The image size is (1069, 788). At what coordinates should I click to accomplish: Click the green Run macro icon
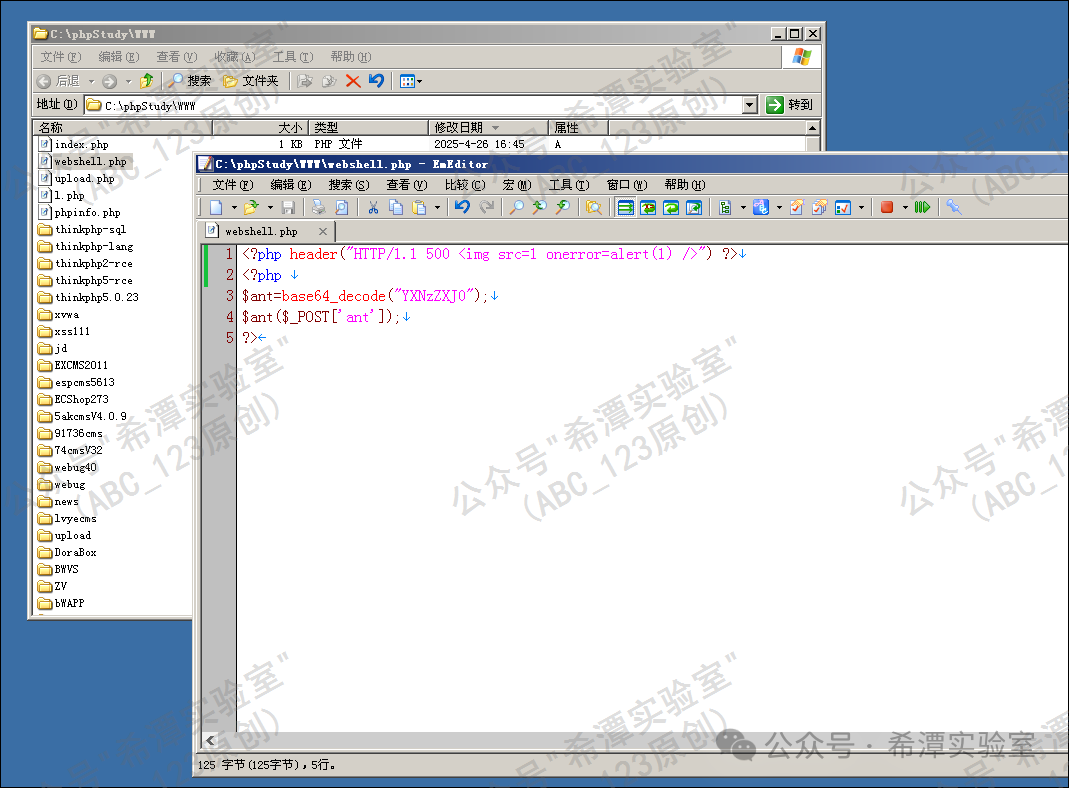[922, 207]
